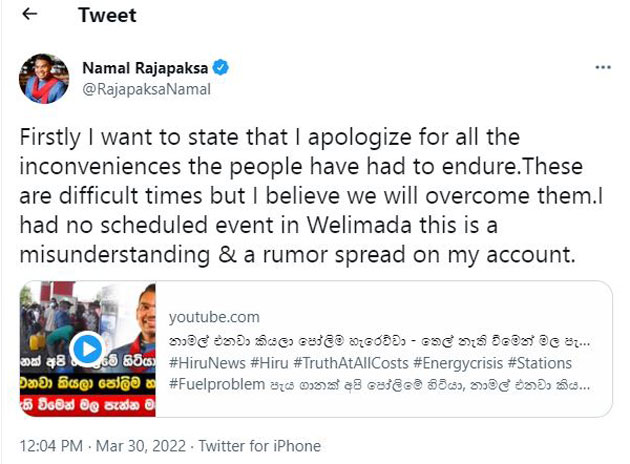This screenshot has width=630, height=464.
Task: Click the smiling man's face in thumbnail
Action: (146, 311)
